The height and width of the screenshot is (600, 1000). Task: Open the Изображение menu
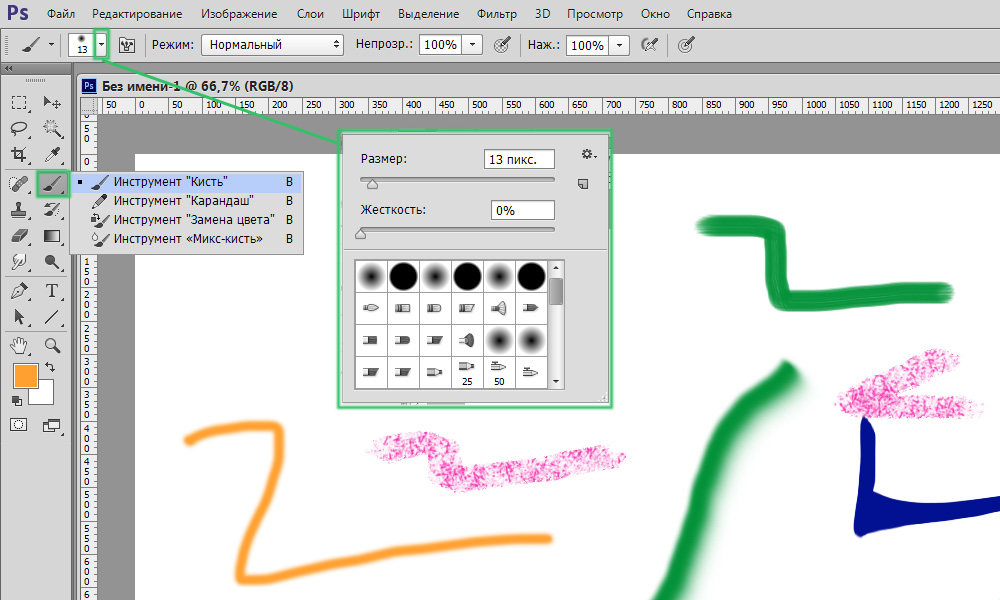(x=239, y=13)
